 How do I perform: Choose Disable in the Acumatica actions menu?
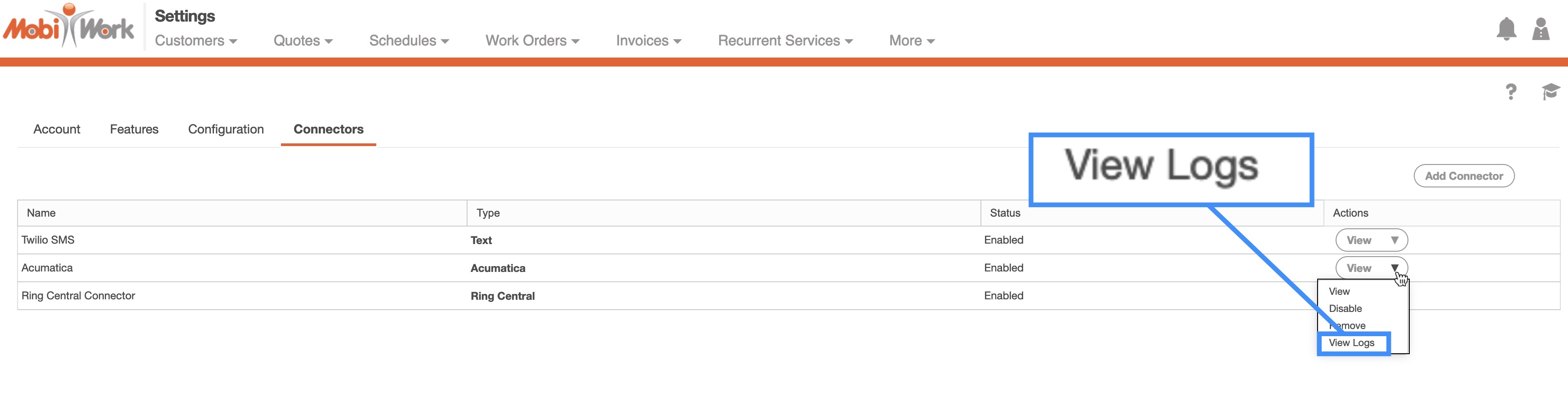click(x=1345, y=309)
